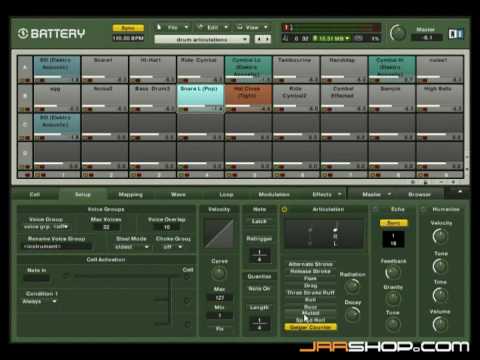This screenshot has width=480, height=360.
Task: Turn the Articulation Decay knob
Action: [x=352, y=314]
